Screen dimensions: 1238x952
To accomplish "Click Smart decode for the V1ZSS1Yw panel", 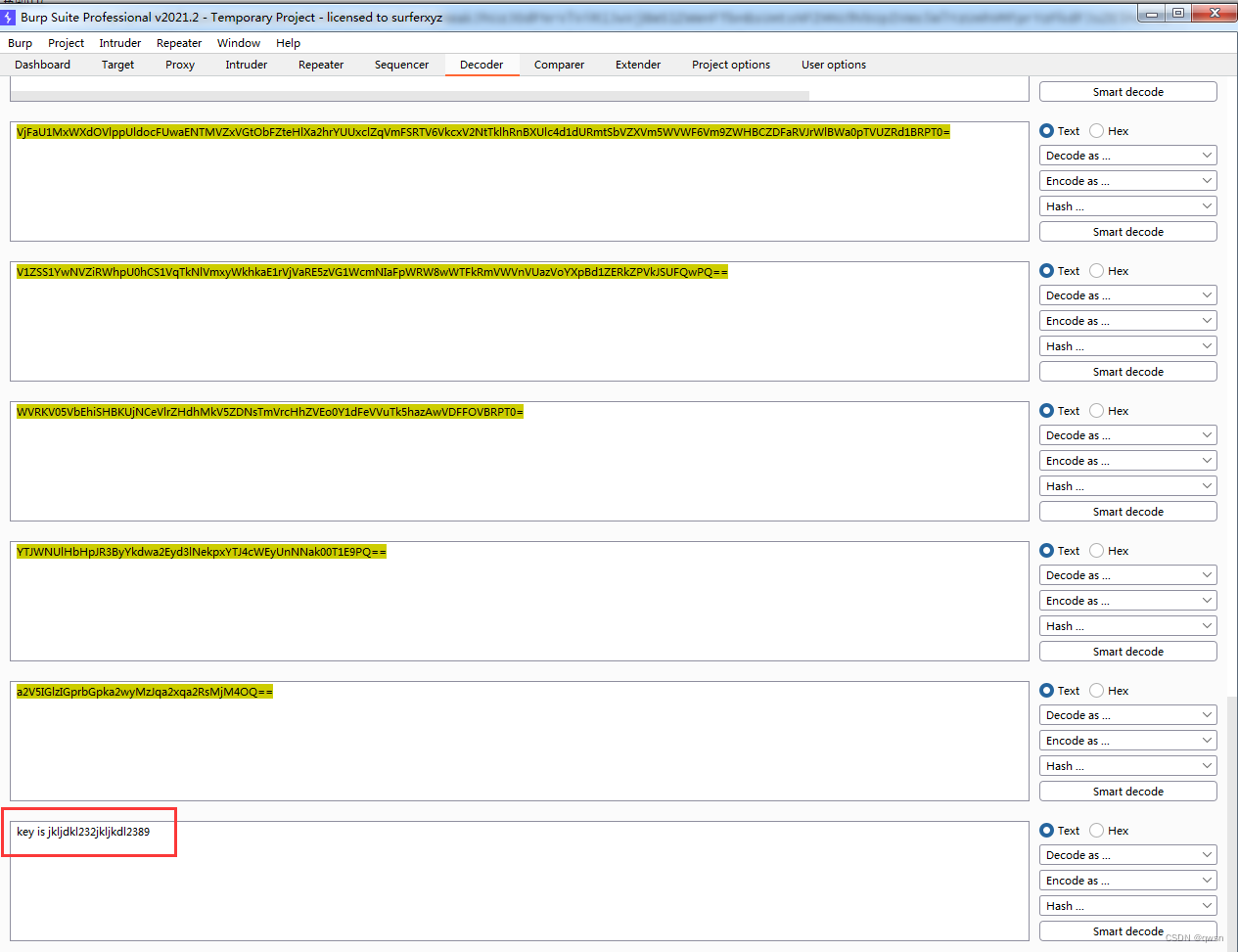I will [x=1128, y=372].
